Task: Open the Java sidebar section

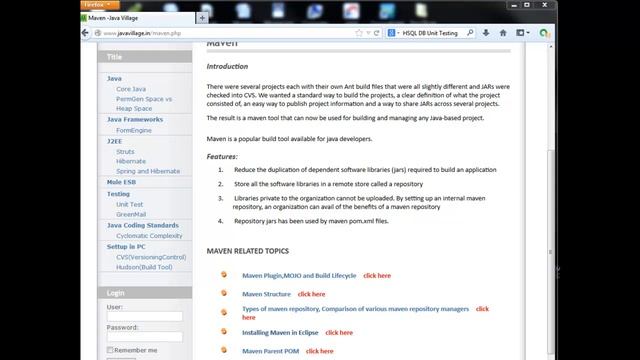Action: 114,78
